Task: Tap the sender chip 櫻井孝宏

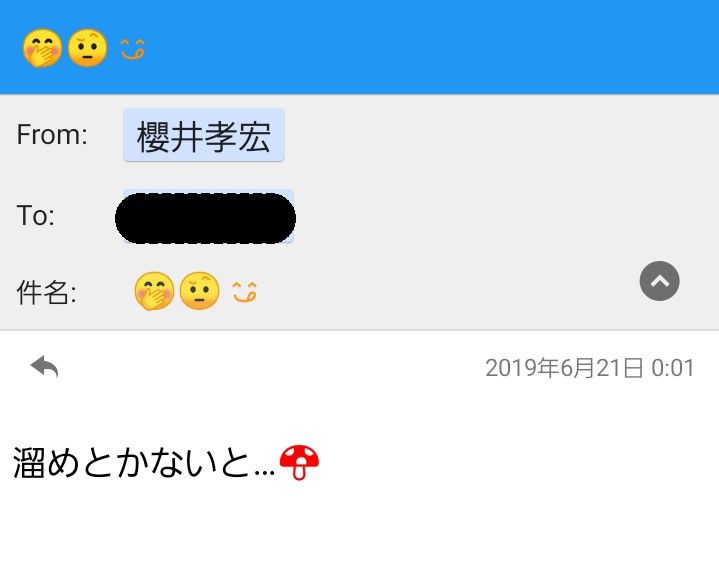Action: [204, 135]
